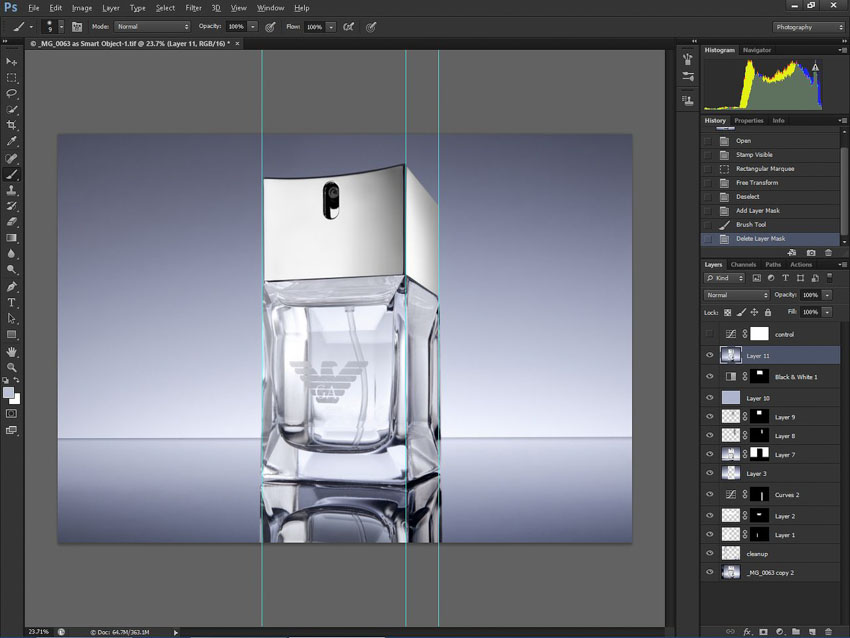Select the Free Transform history state
The height and width of the screenshot is (638, 850).
point(771,183)
